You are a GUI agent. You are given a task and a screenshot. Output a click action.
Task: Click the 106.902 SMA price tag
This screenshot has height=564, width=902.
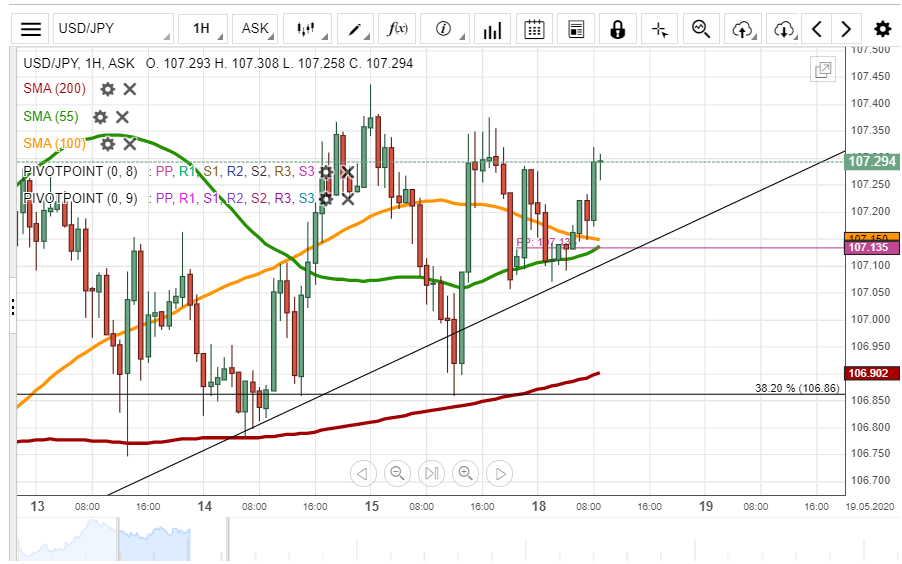pyautogui.click(x=872, y=374)
